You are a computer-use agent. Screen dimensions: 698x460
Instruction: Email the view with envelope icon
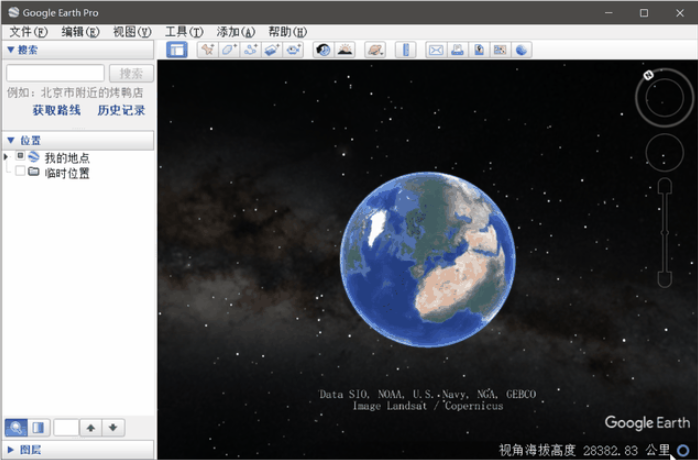point(436,50)
